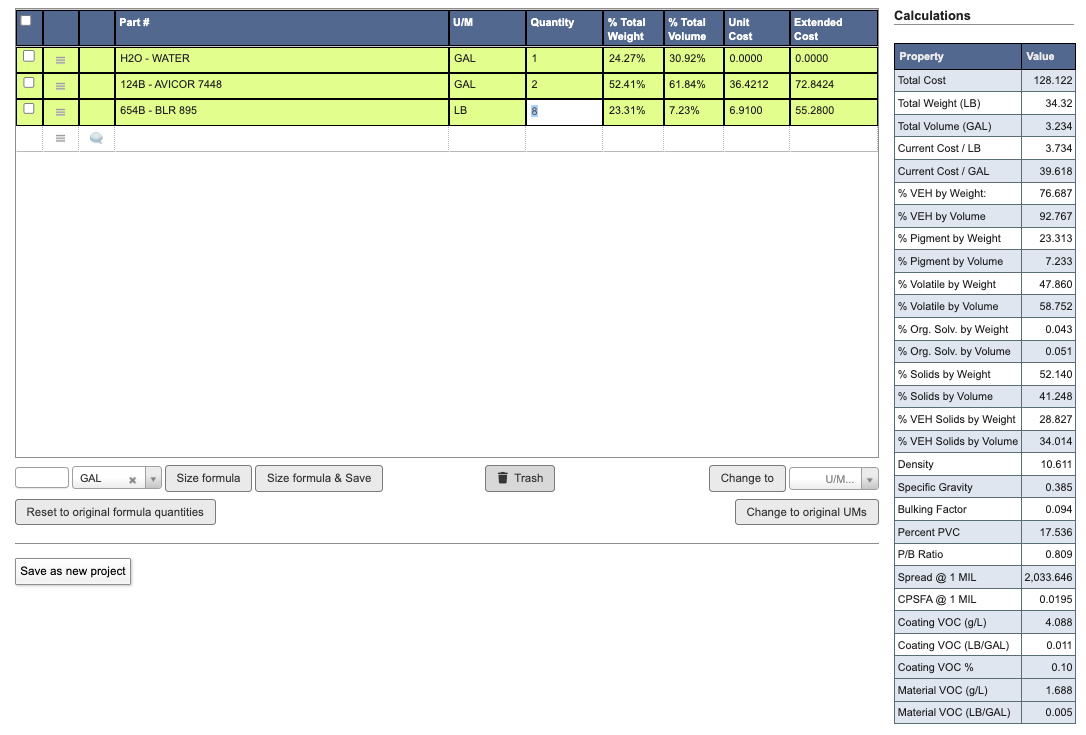The height and width of the screenshot is (735, 1086).
Task: Click the % Total Volume column header
Action: 693,28
